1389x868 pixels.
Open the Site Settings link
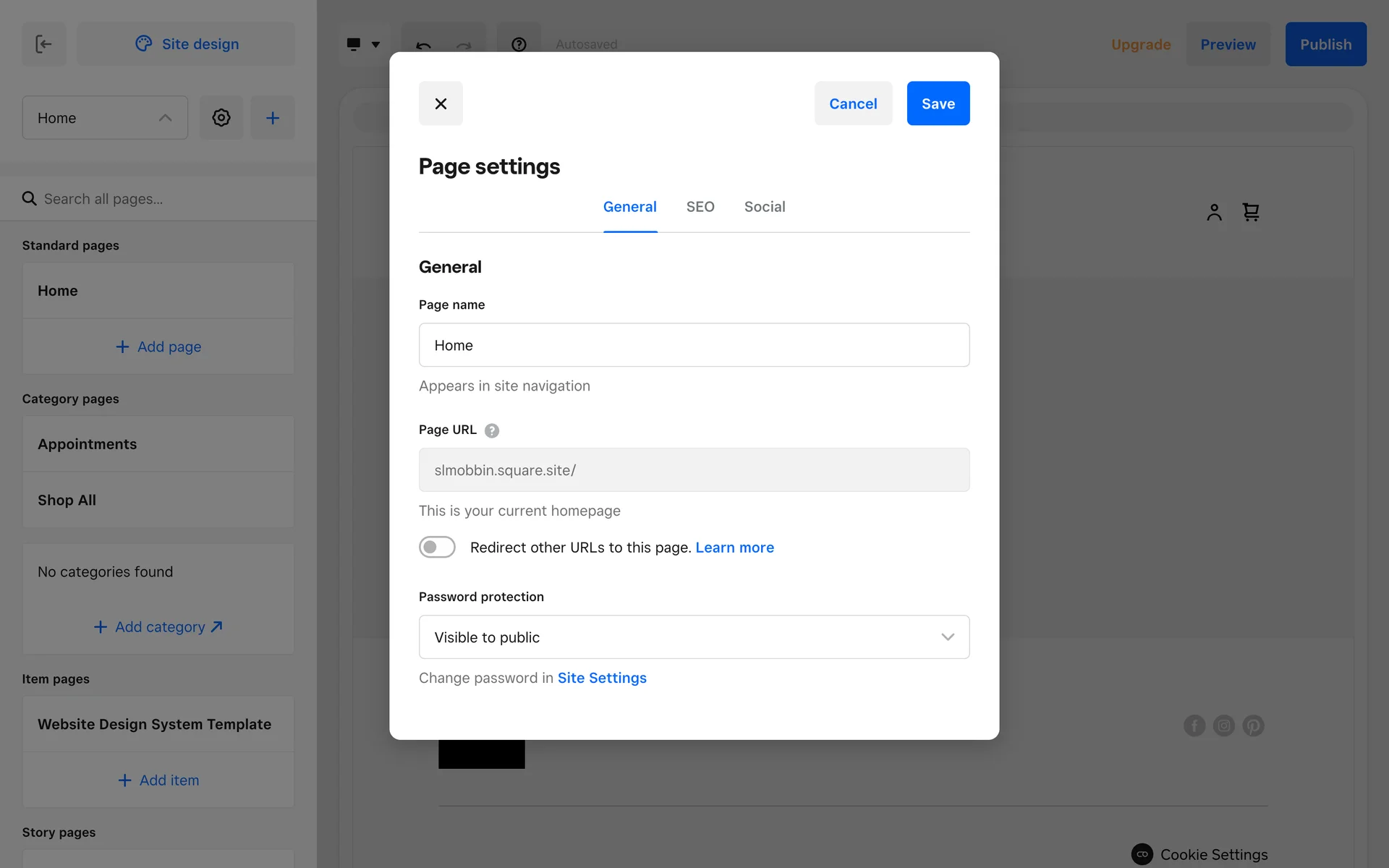[x=602, y=678]
